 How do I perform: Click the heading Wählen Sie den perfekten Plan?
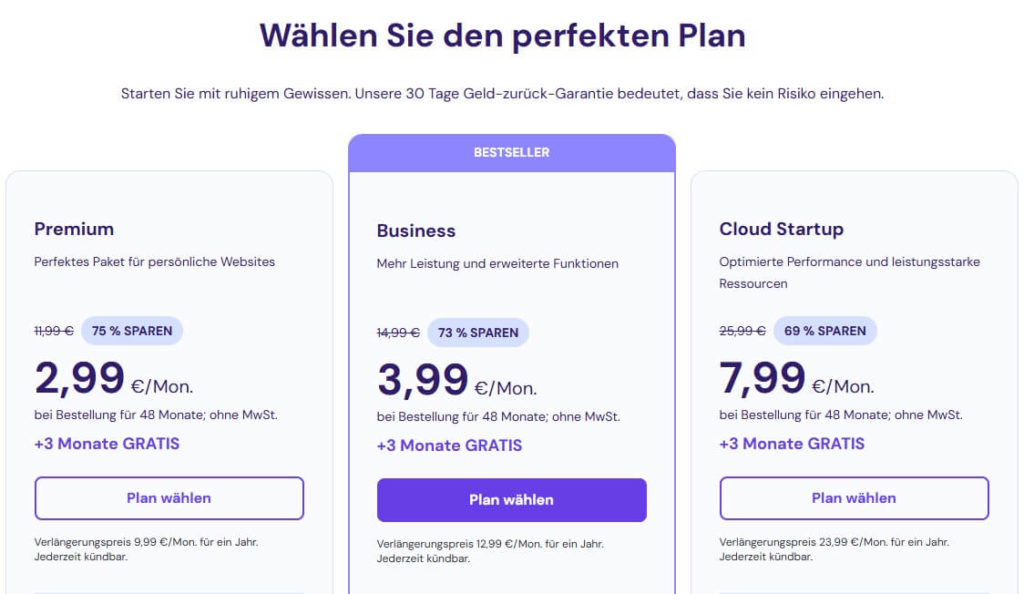pos(502,36)
